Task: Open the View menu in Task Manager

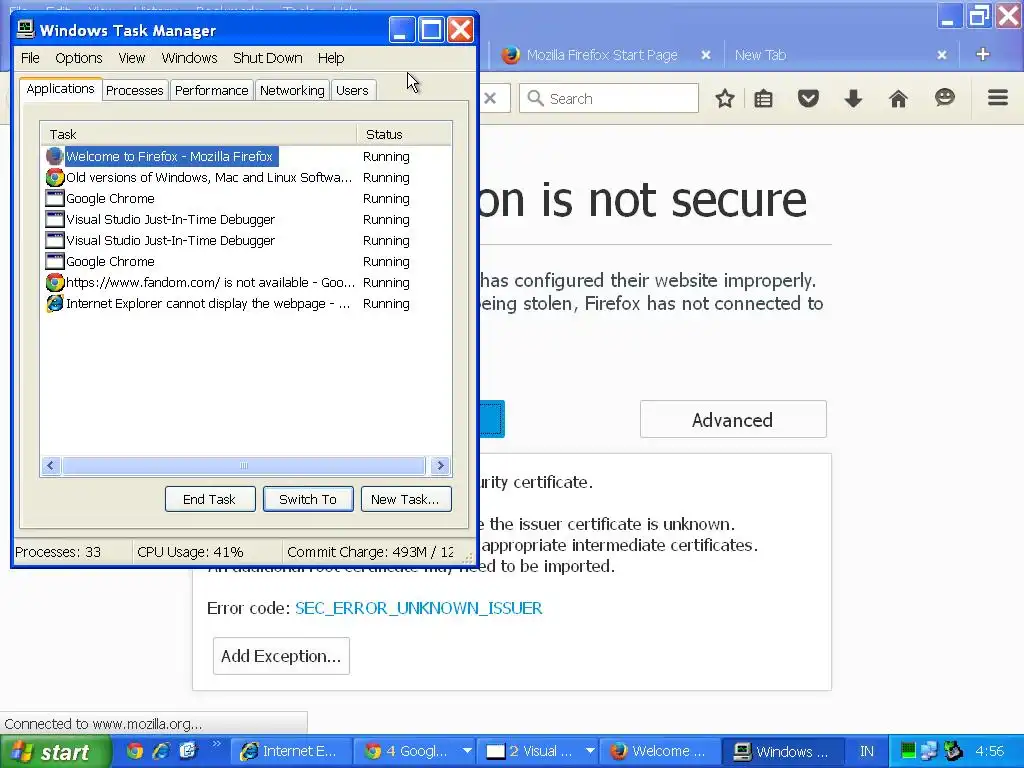Action: point(131,58)
